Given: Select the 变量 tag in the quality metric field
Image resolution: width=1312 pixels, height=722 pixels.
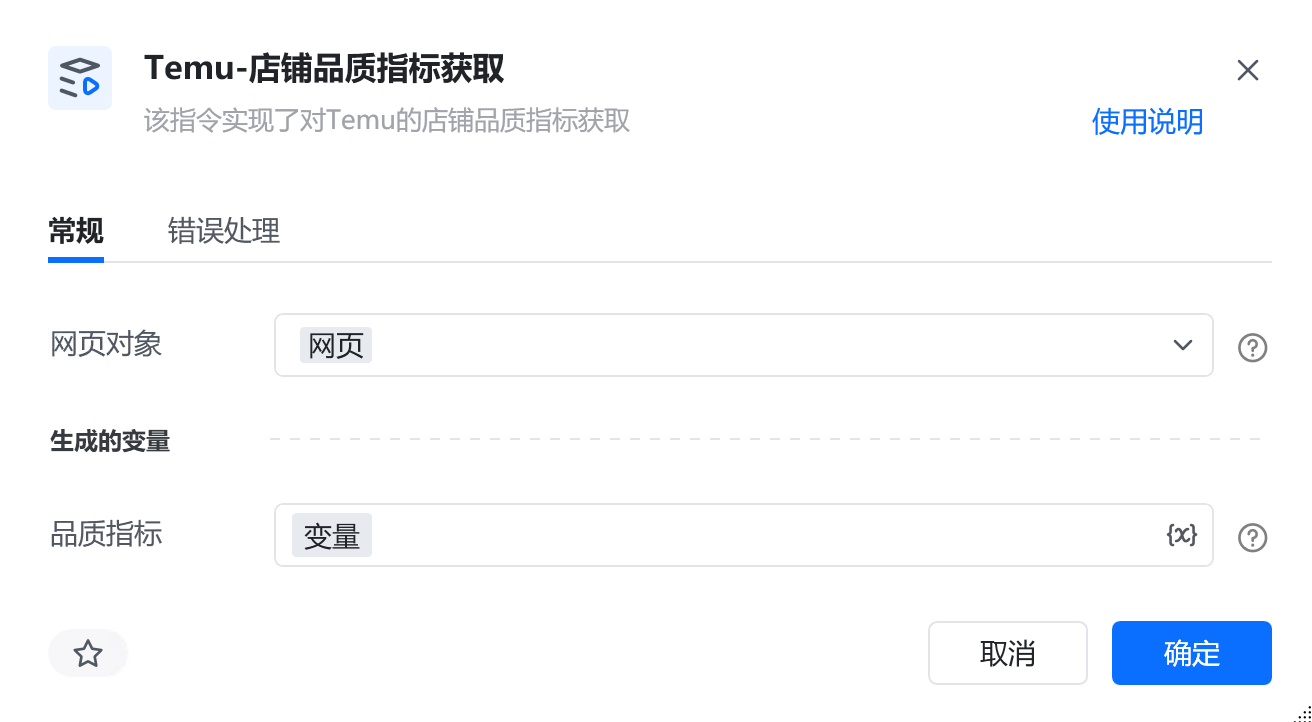Looking at the screenshot, I should coord(331,535).
